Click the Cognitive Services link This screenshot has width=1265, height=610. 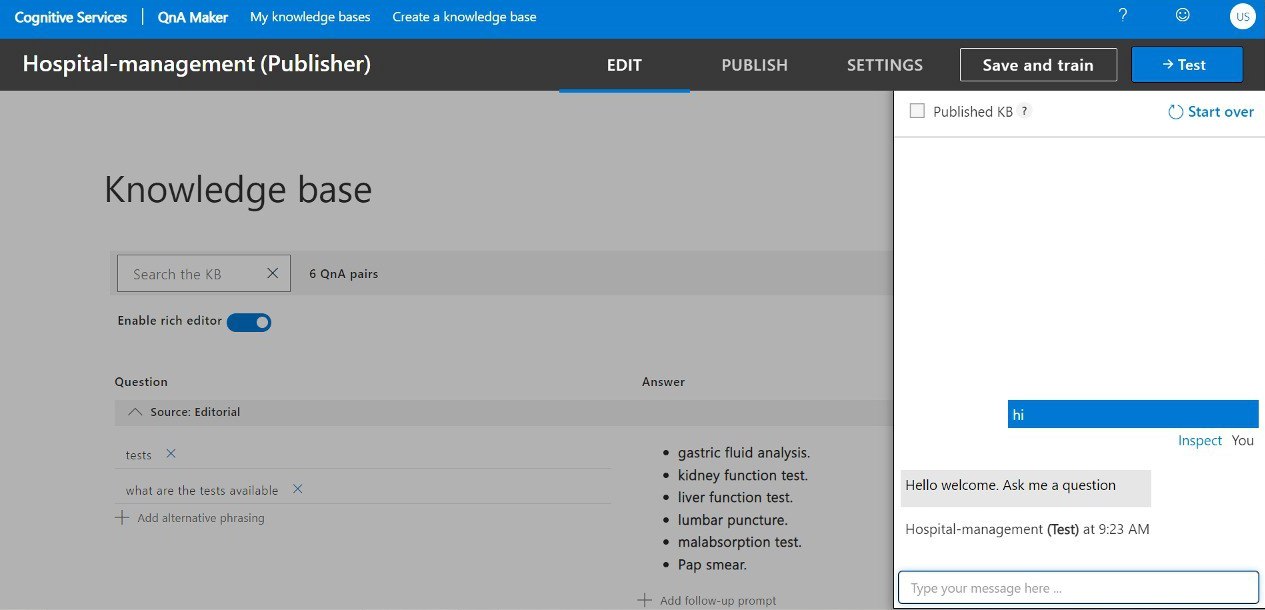point(71,17)
